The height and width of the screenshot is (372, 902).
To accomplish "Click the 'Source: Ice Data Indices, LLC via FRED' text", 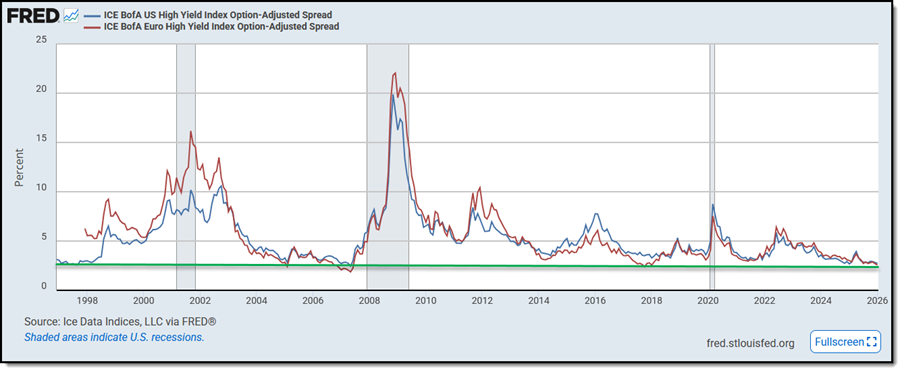I will click(120, 321).
